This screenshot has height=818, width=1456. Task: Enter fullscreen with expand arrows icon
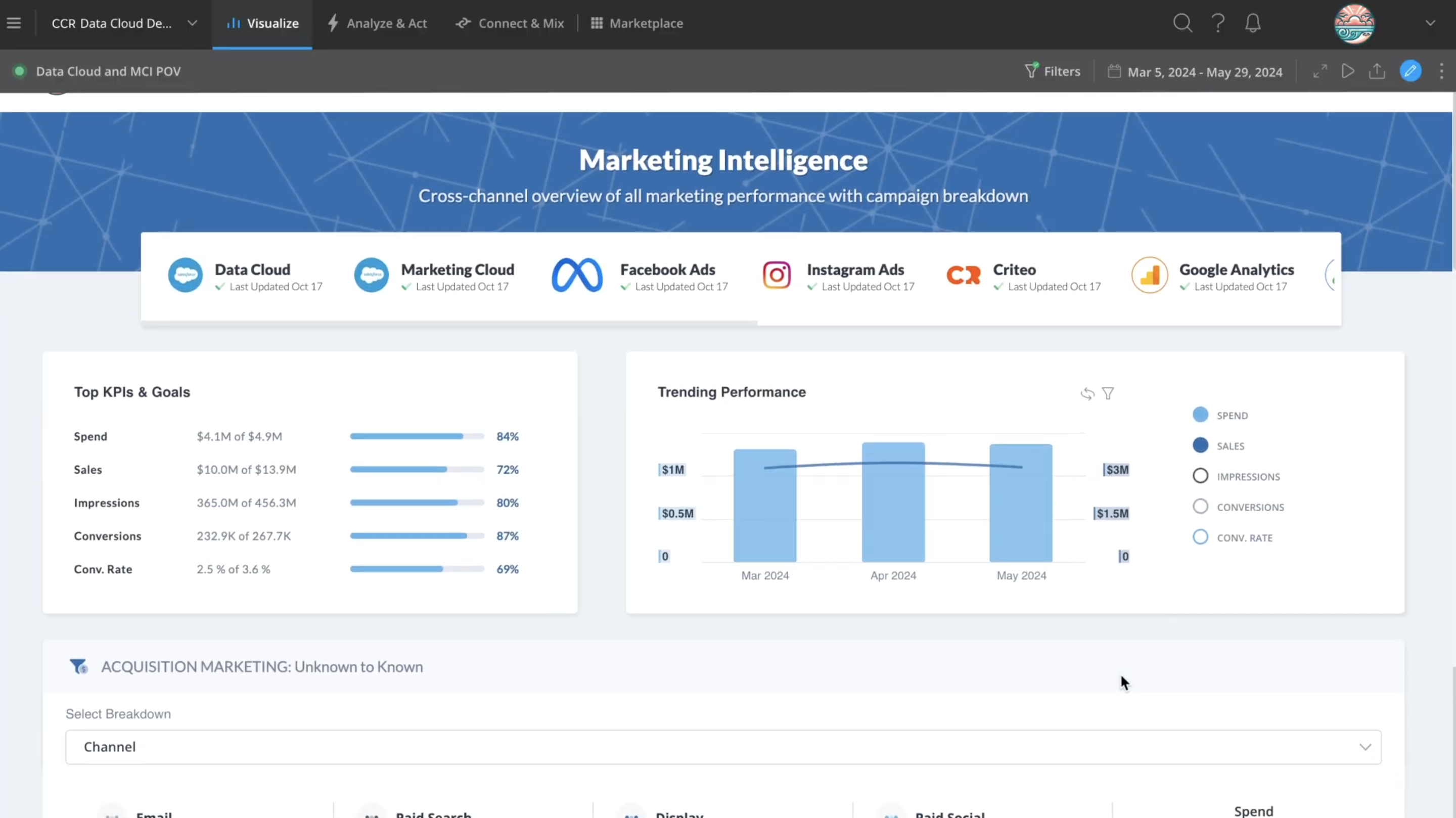(x=1320, y=71)
